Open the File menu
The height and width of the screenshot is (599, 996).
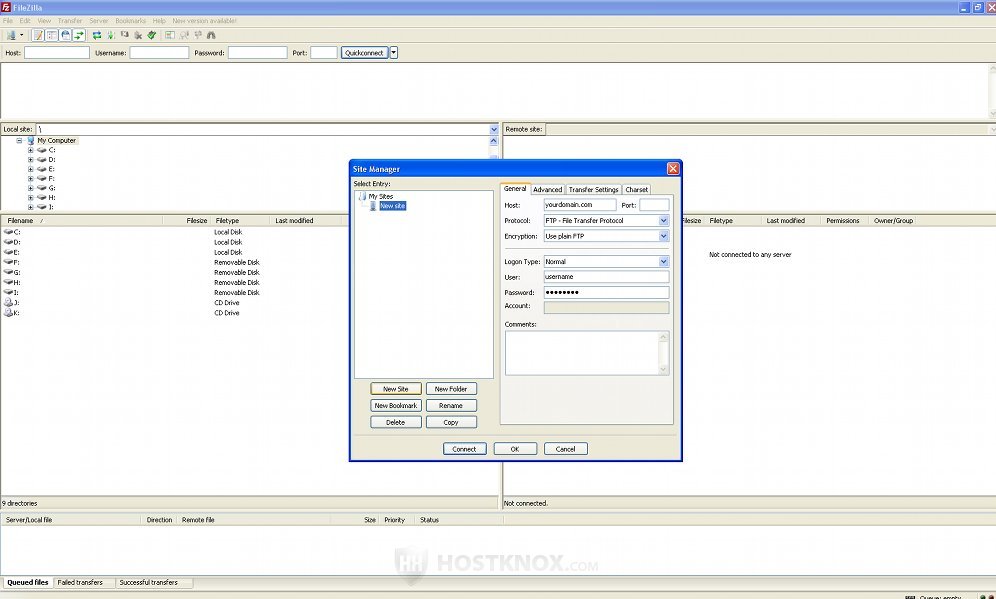(8, 20)
